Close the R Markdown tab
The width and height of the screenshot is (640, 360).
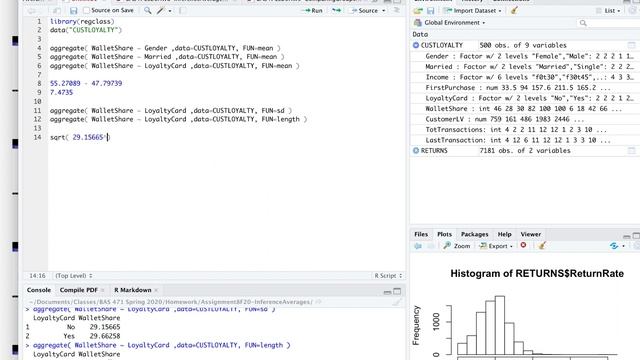click(x=156, y=290)
